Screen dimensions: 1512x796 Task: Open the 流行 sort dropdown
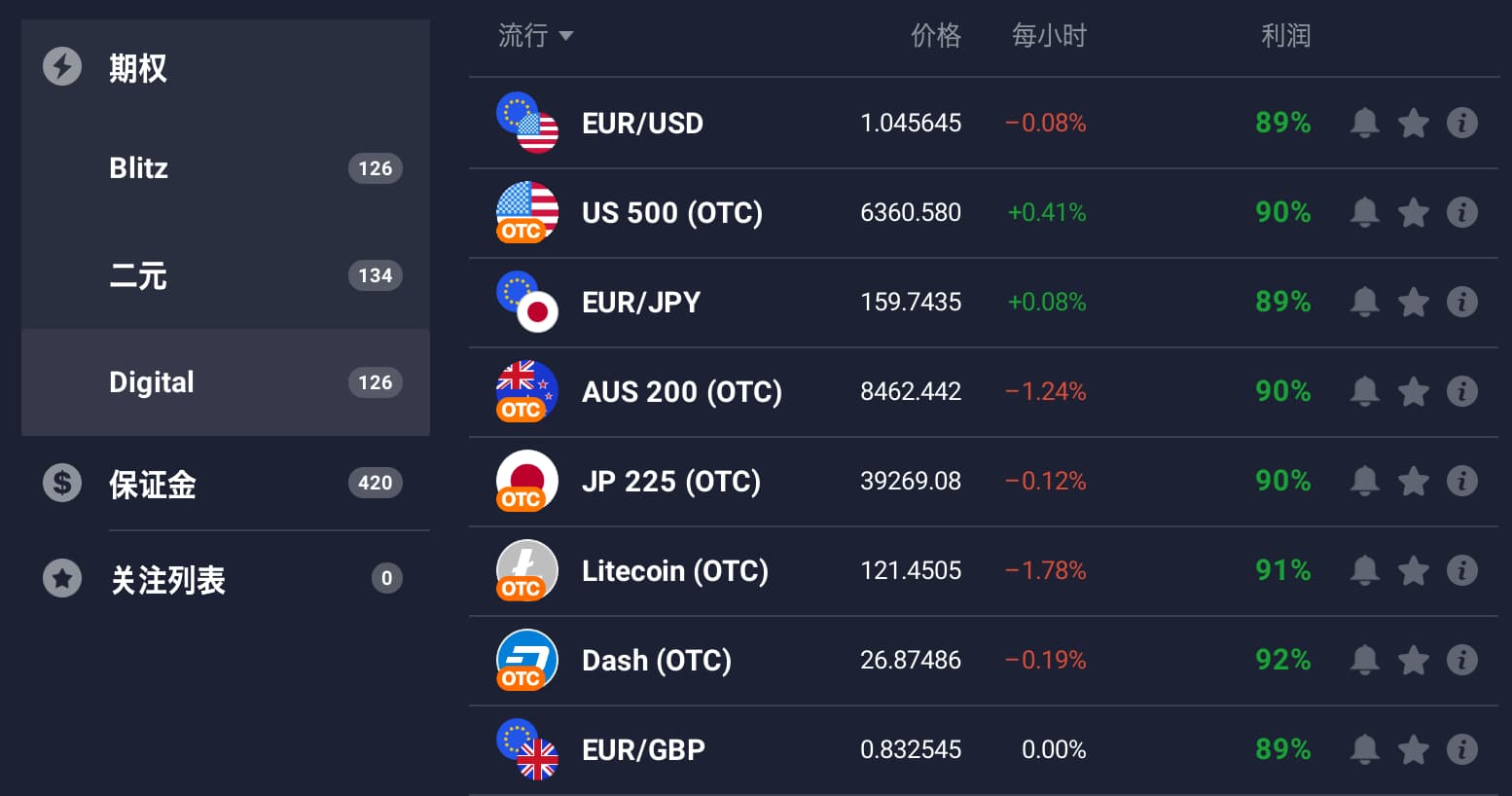pos(535,36)
